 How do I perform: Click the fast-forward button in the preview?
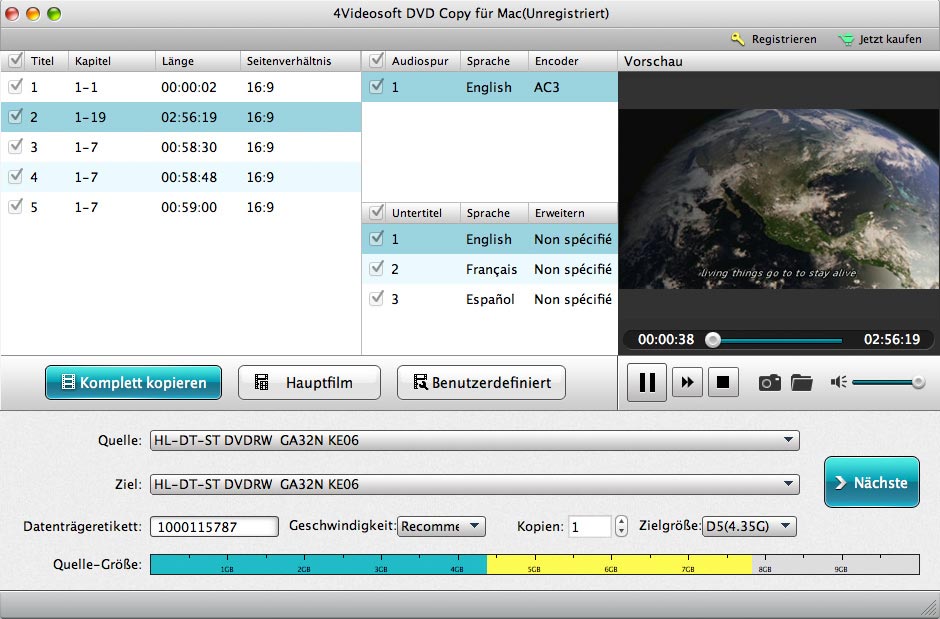(x=687, y=382)
